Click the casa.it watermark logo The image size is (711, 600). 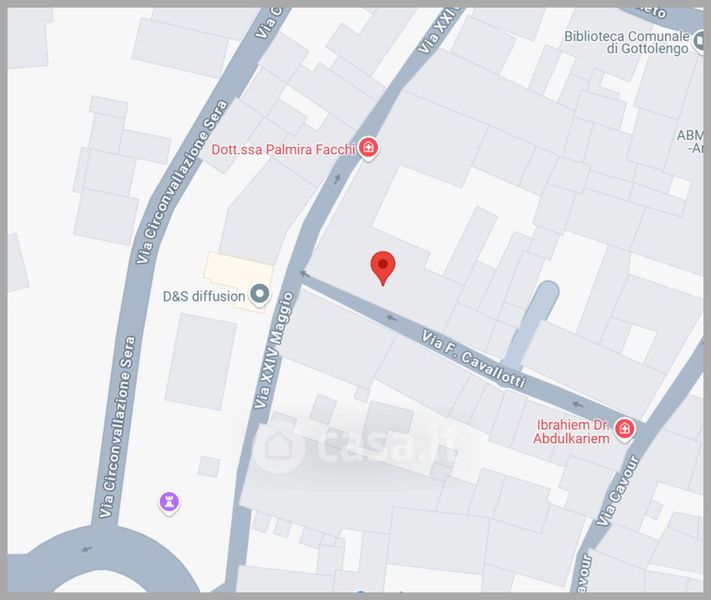(356, 446)
